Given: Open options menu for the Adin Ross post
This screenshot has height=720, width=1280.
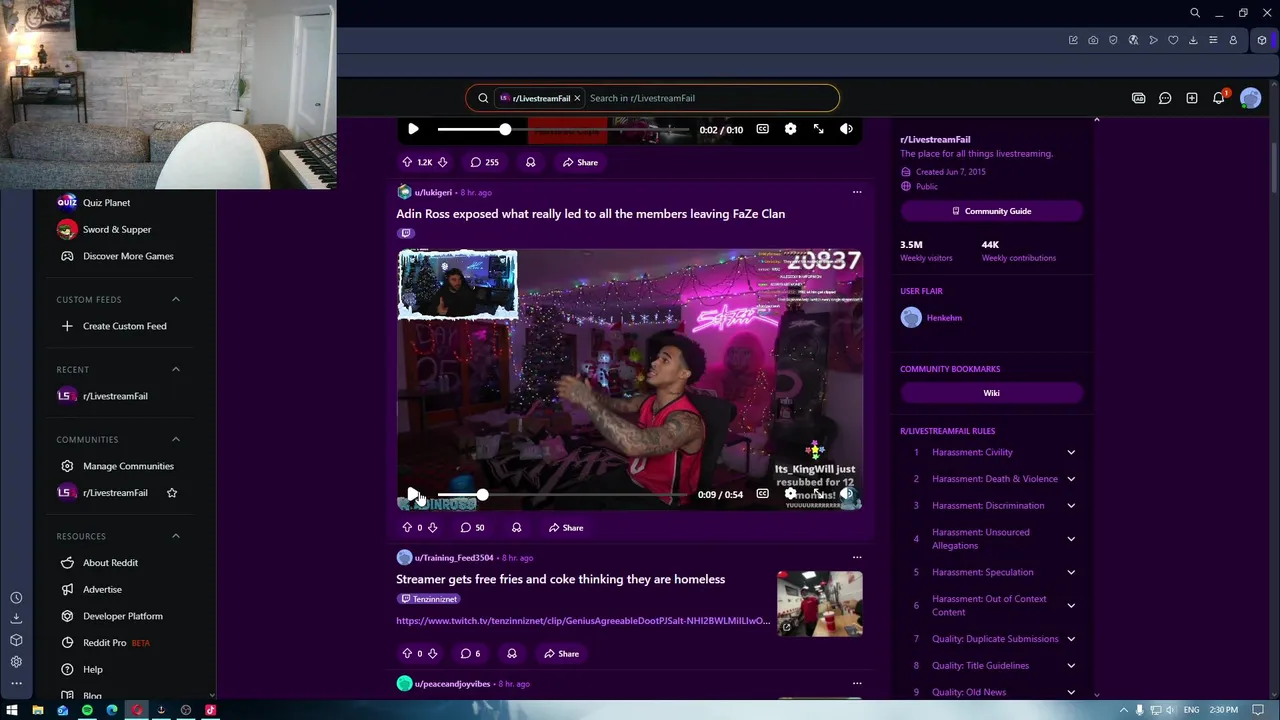Looking at the screenshot, I should pos(857,192).
